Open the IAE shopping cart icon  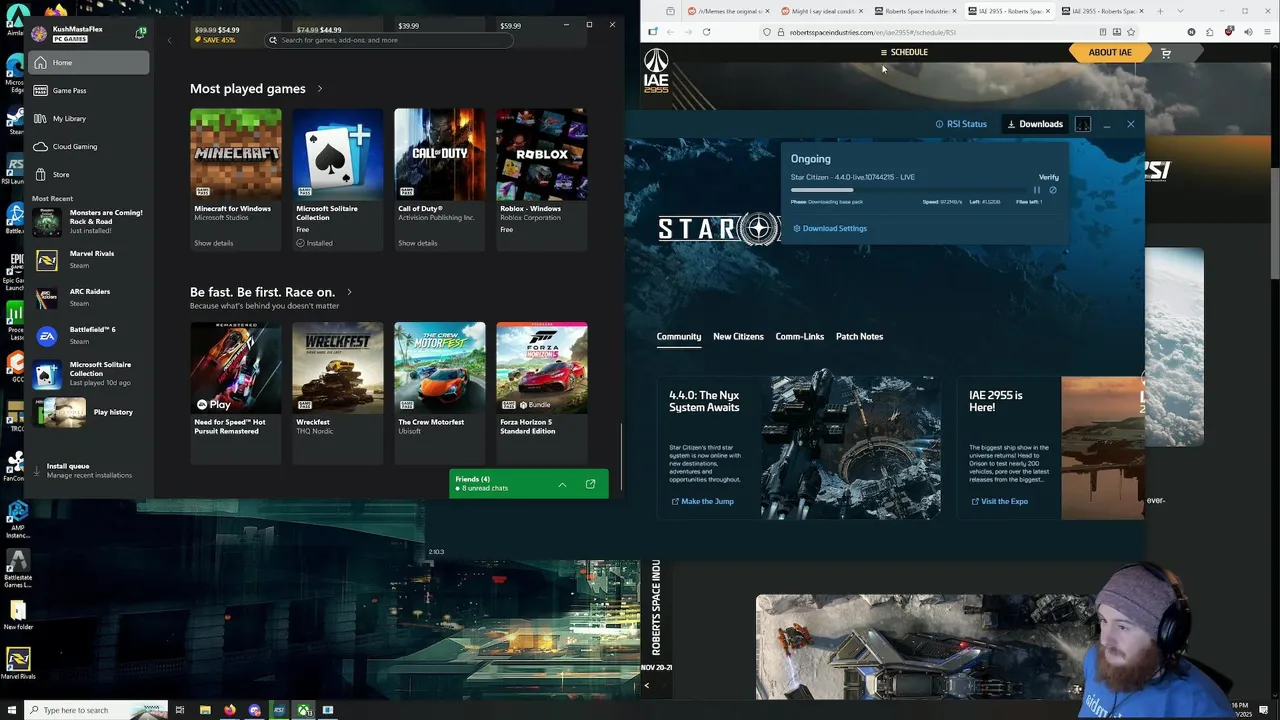pos(1166,53)
